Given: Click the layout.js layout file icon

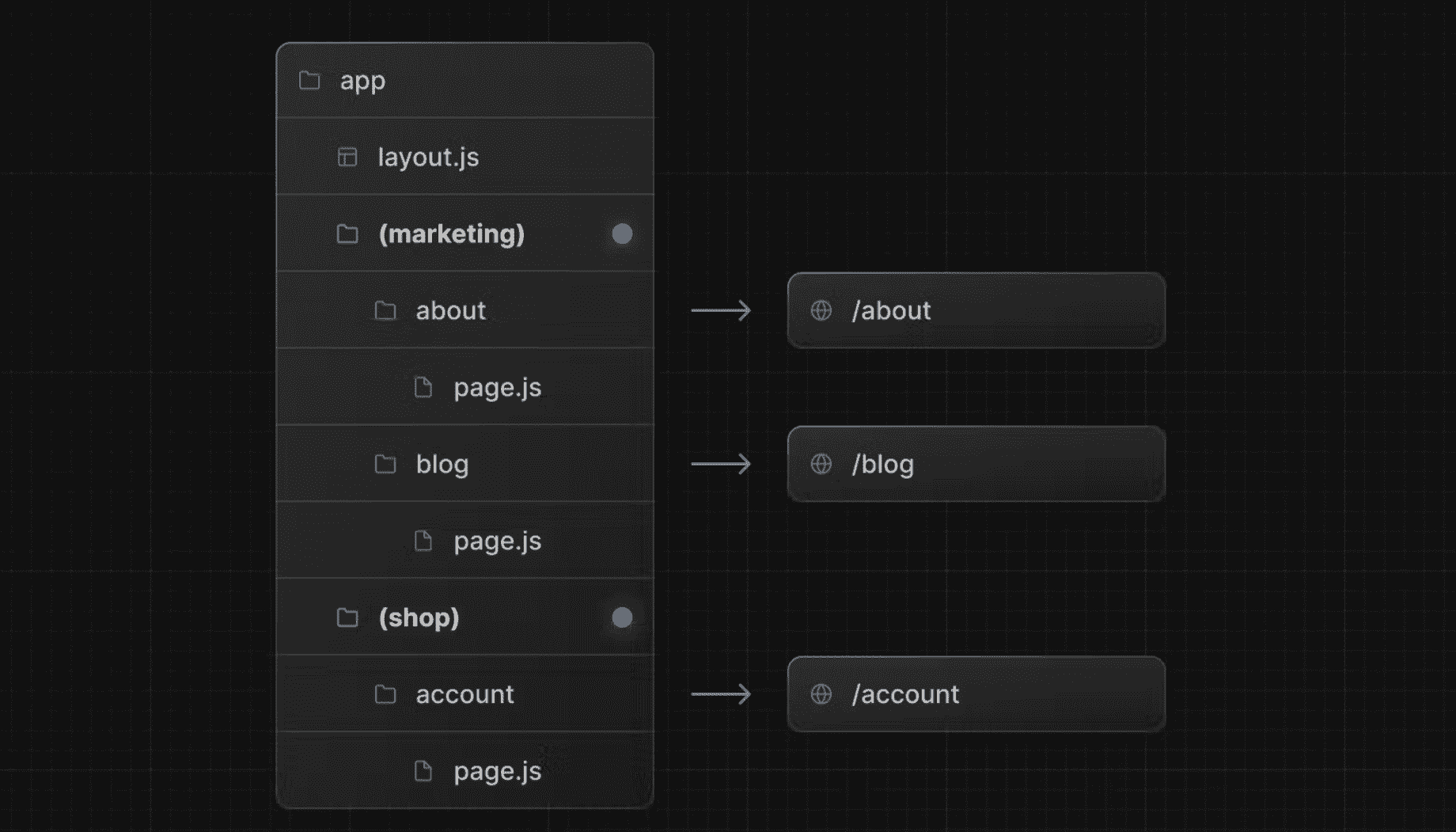Looking at the screenshot, I should point(347,157).
